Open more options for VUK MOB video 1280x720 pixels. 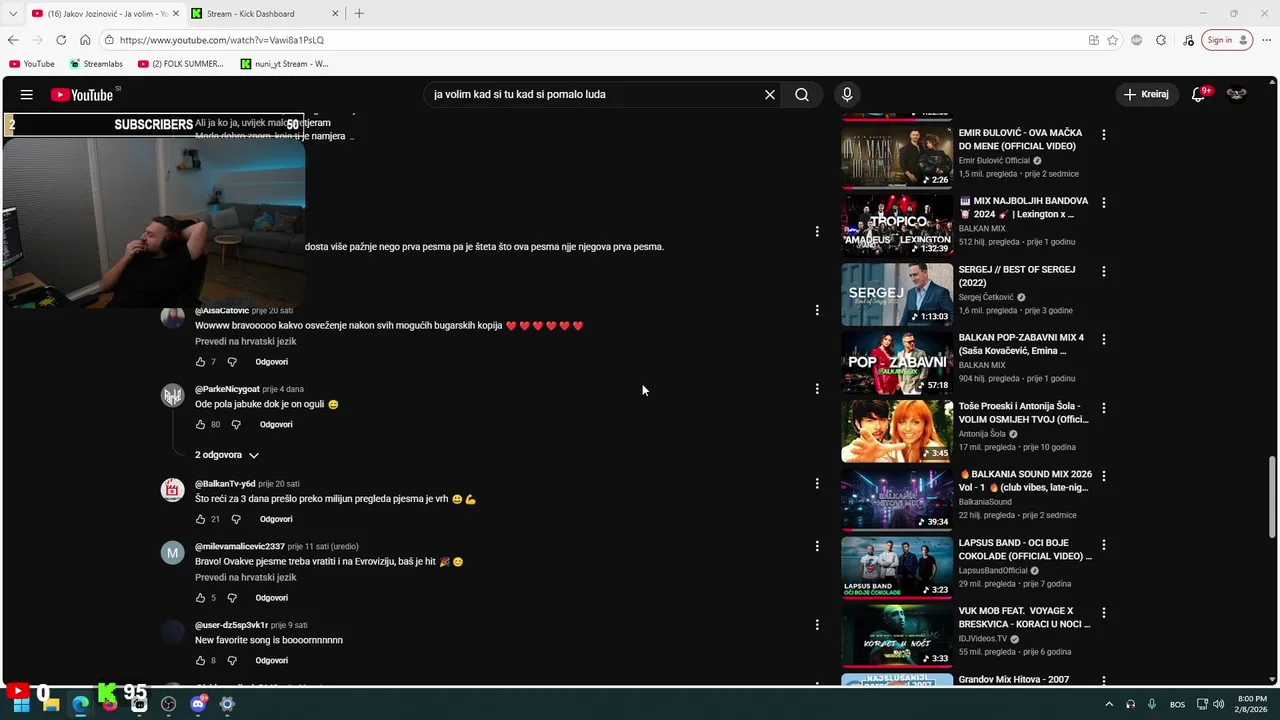(x=1104, y=612)
